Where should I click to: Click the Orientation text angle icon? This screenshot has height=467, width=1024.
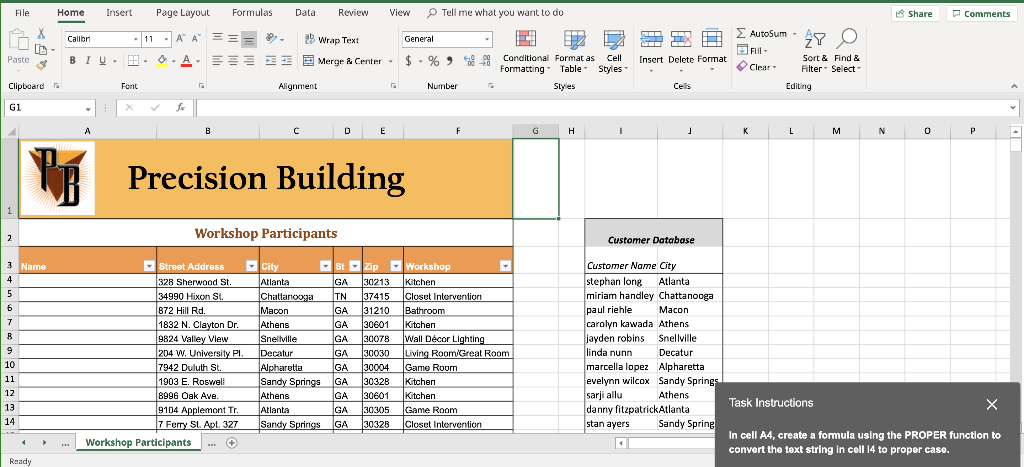272,39
